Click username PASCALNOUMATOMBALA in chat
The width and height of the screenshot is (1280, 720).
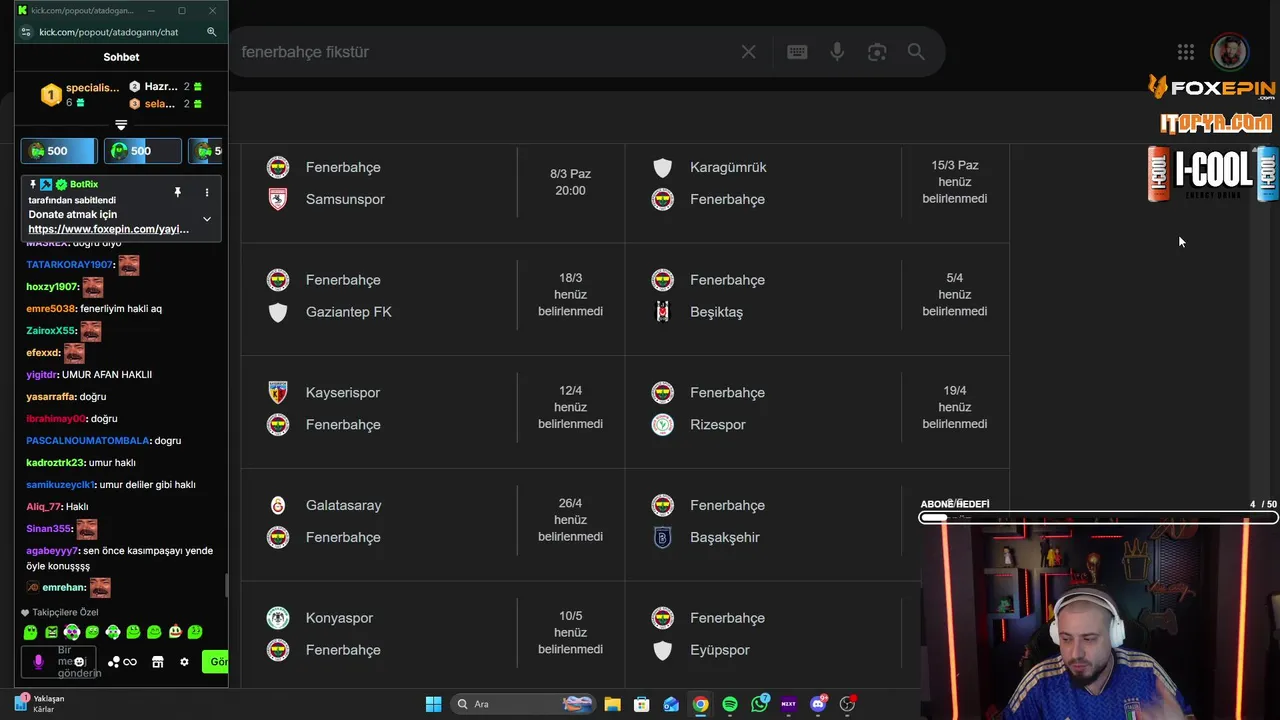88,441
